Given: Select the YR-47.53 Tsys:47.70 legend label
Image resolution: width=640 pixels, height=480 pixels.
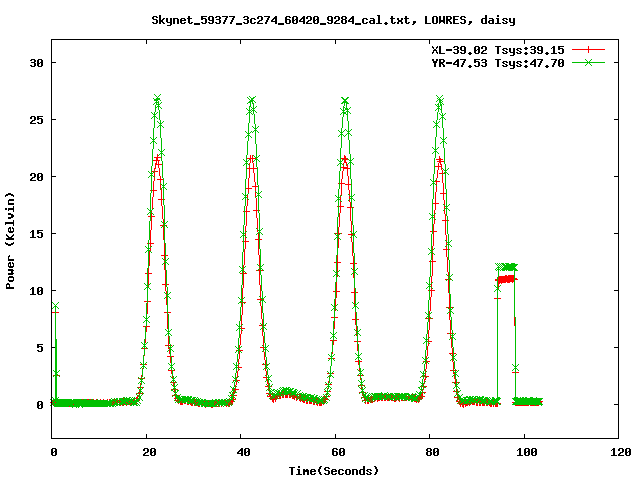Looking at the screenshot, I should [x=498, y=63].
